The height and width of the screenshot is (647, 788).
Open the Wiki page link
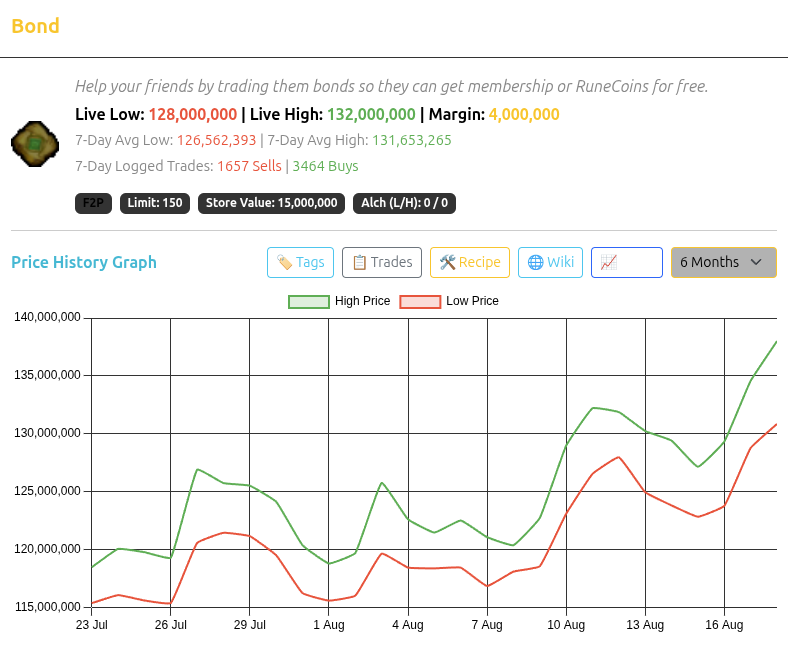(x=550, y=262)
